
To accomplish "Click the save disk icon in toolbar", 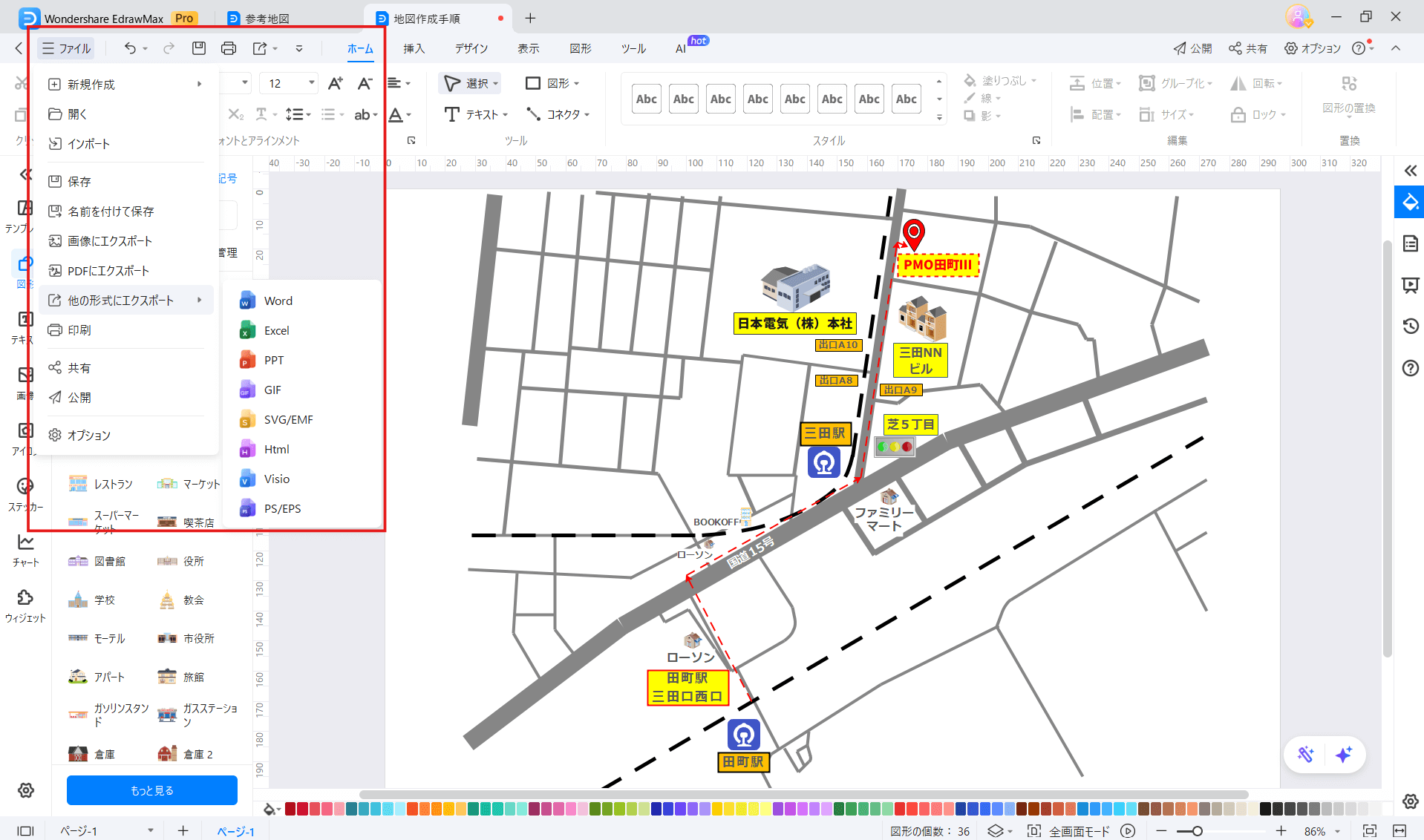I will [198, 48].
